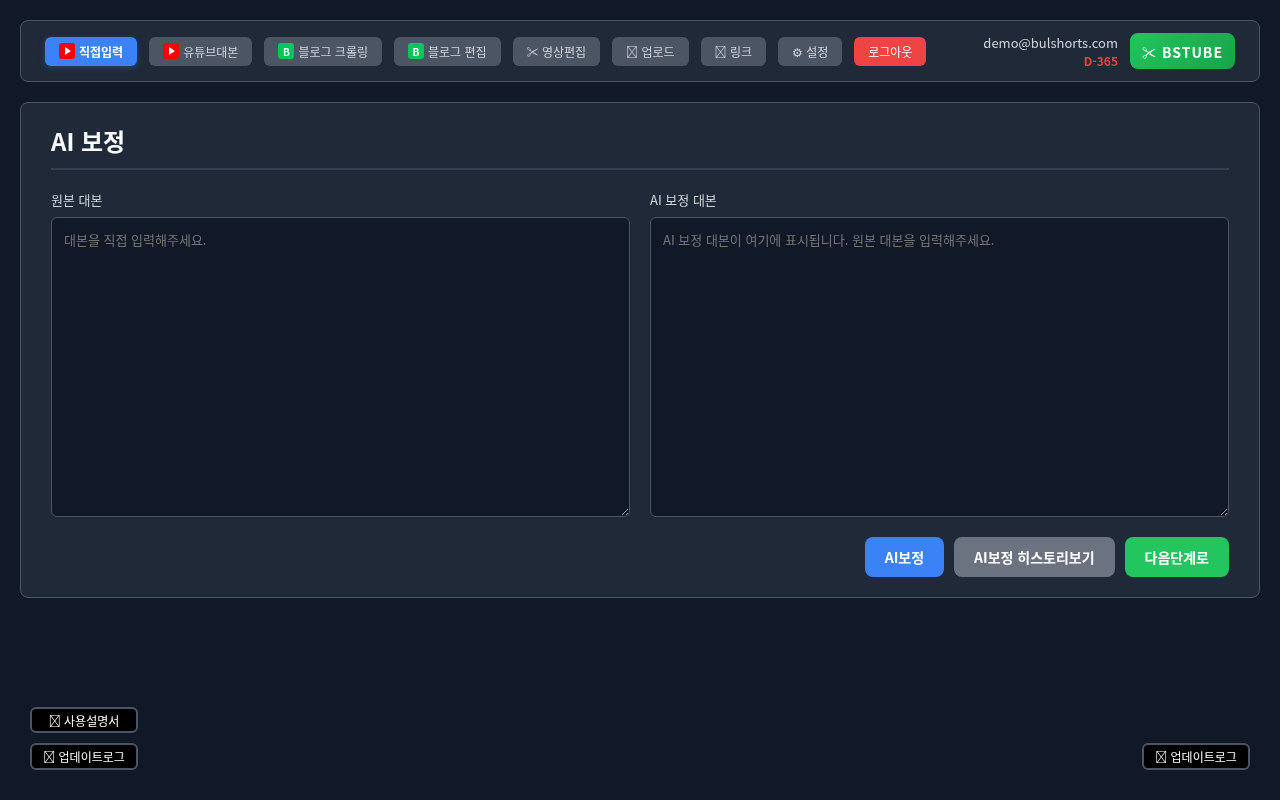
Task: Run the blue AI보정 button
Action: (x=904, y=557)
